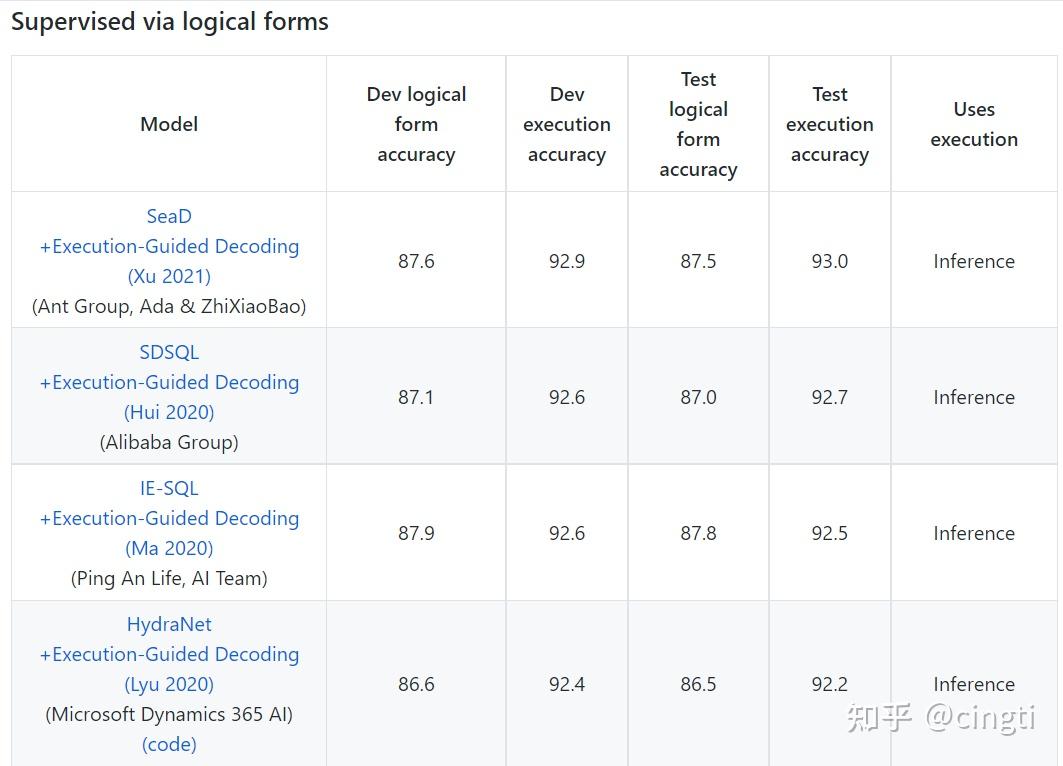Image resolution: width=1063 pixels, height=766 pixels.
Task: Select the Supervised via logical forms heading
Action: click(169, 22)
